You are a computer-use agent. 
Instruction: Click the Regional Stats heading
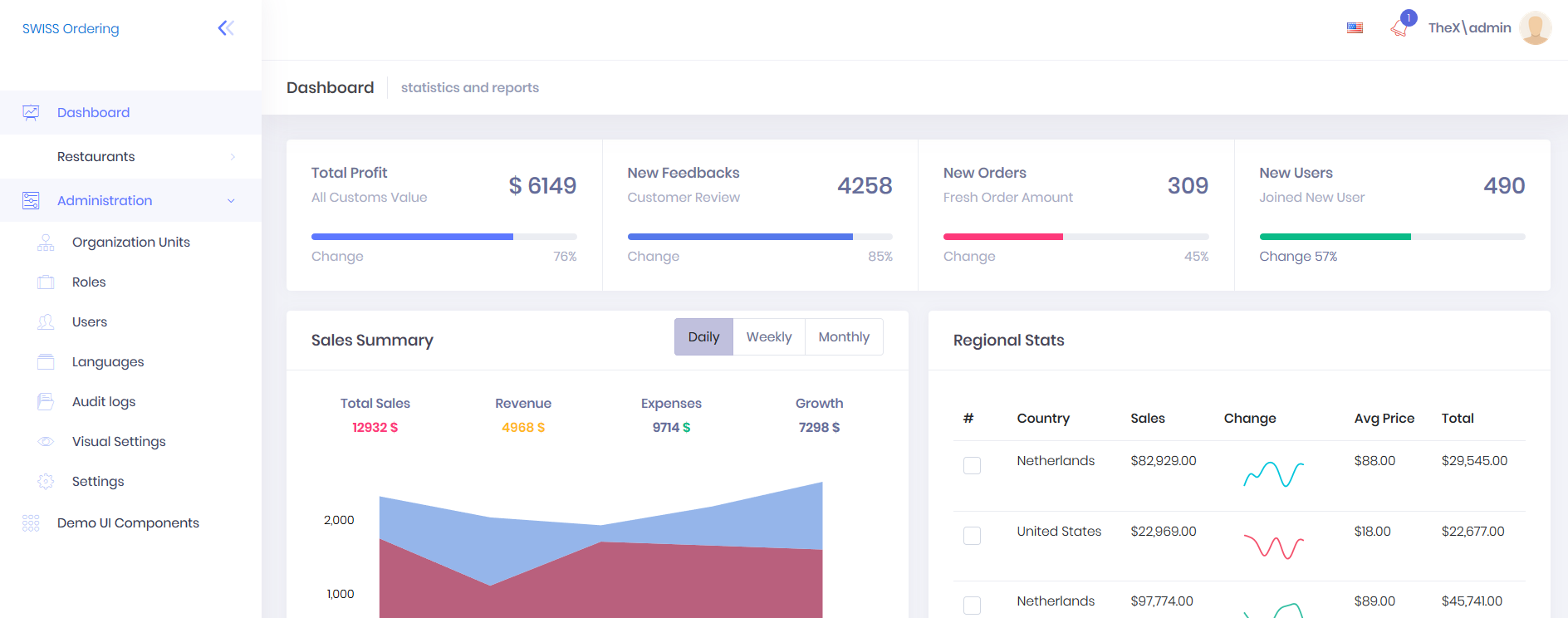tap(1008, 341)
